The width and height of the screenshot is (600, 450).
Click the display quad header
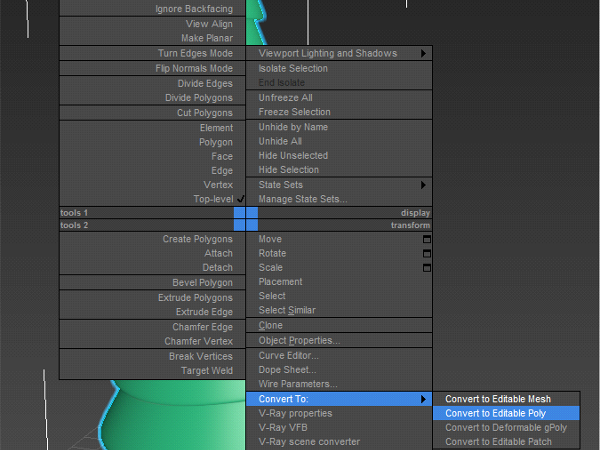(339, 213)
